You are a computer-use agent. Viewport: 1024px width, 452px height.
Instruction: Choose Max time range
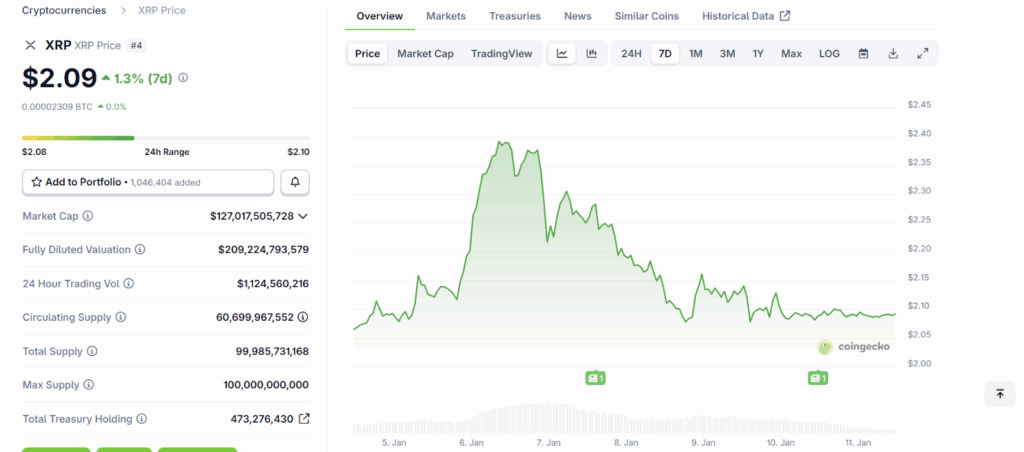pyautogui.click(x=791, y=54)
